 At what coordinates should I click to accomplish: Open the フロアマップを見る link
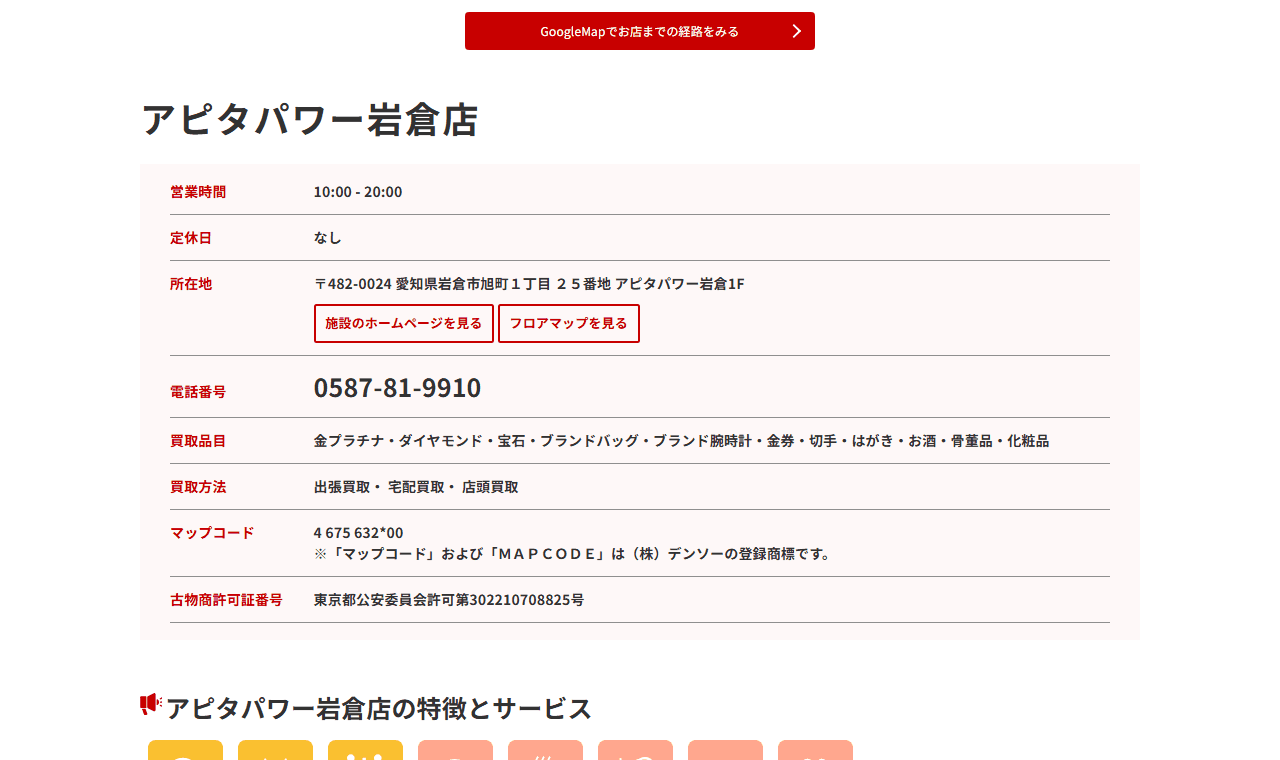tap(569, 324)
